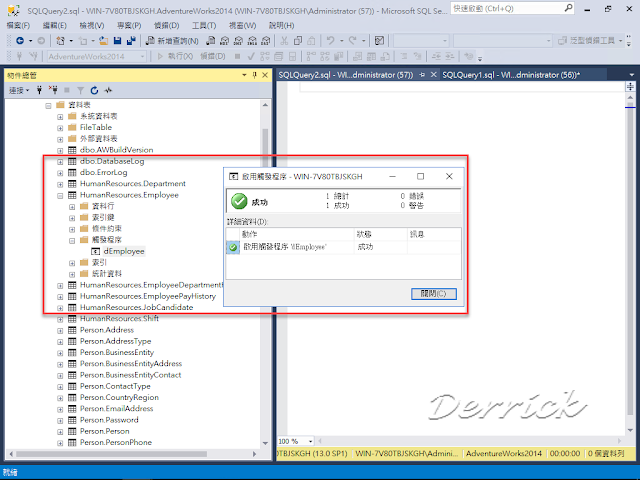Switch to the SQLQuery2.sql tab

tap(346, 75)
